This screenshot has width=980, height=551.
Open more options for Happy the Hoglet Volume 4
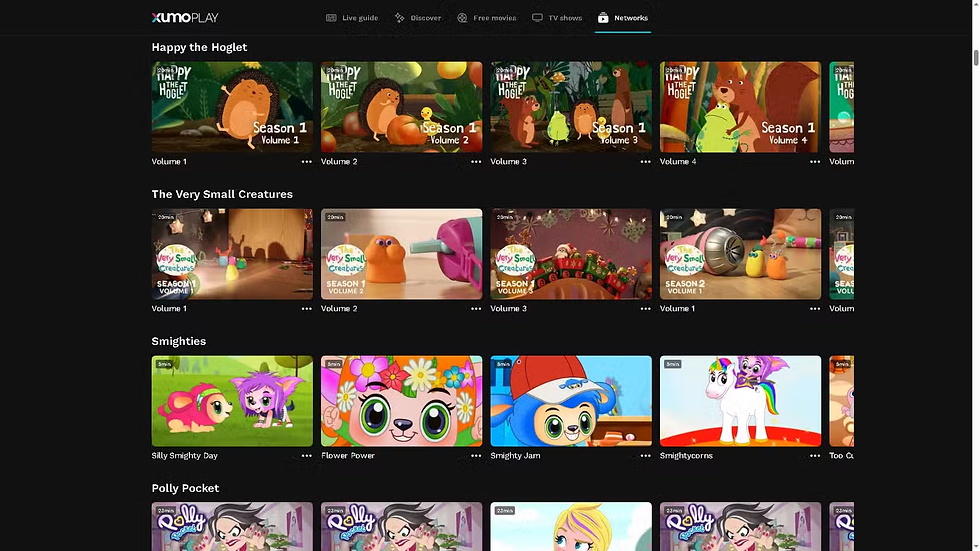click(814, 162)
